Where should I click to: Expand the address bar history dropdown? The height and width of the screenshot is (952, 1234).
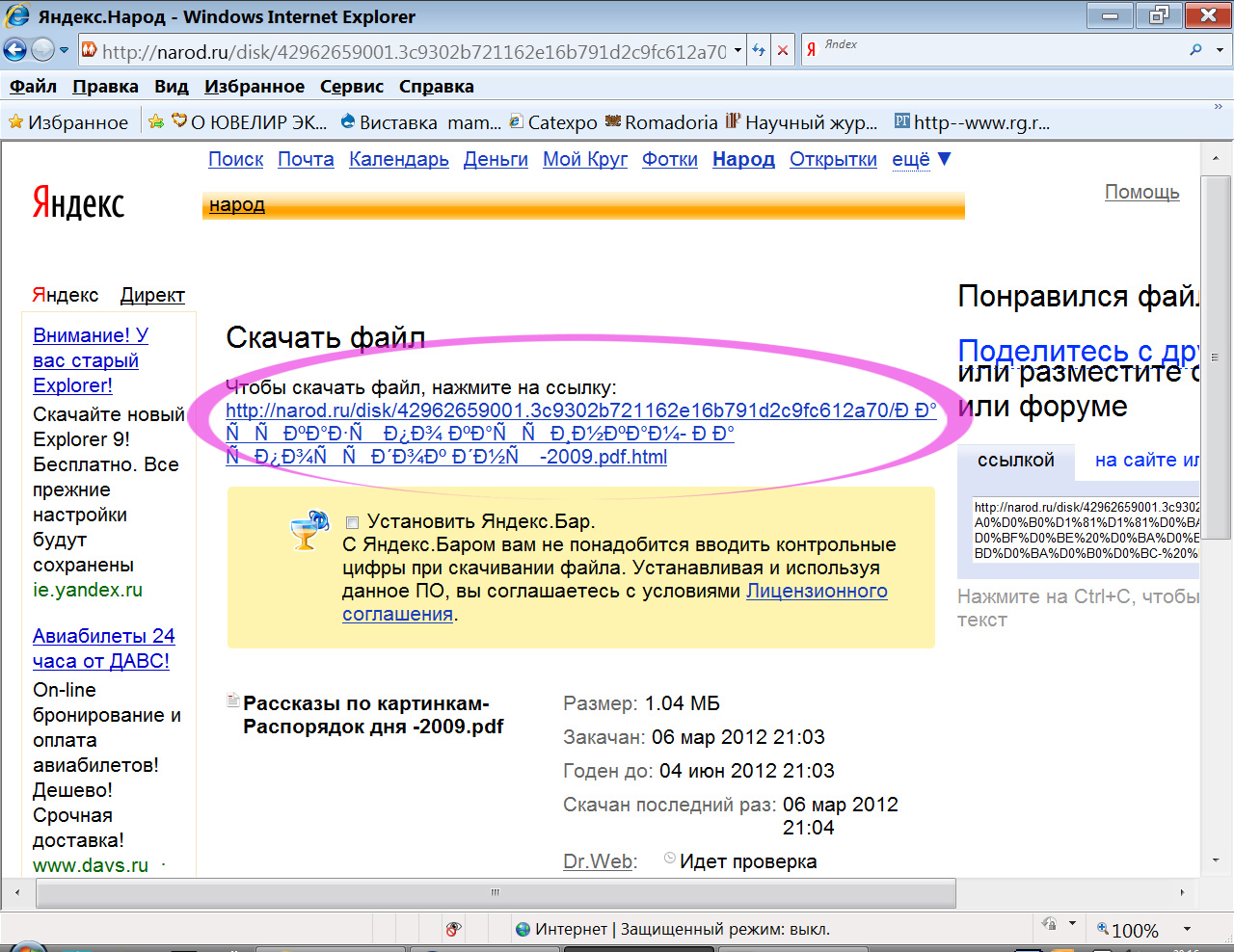point(738,50)
